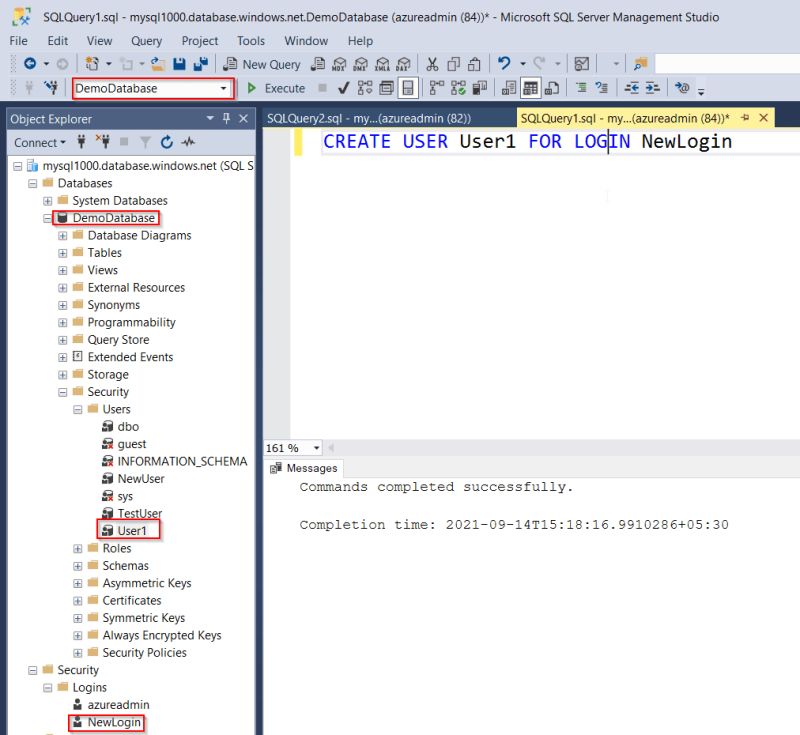Click the Save toolbar icon
Viewport: 800px width, 735px height.
[x=178, y=63]
